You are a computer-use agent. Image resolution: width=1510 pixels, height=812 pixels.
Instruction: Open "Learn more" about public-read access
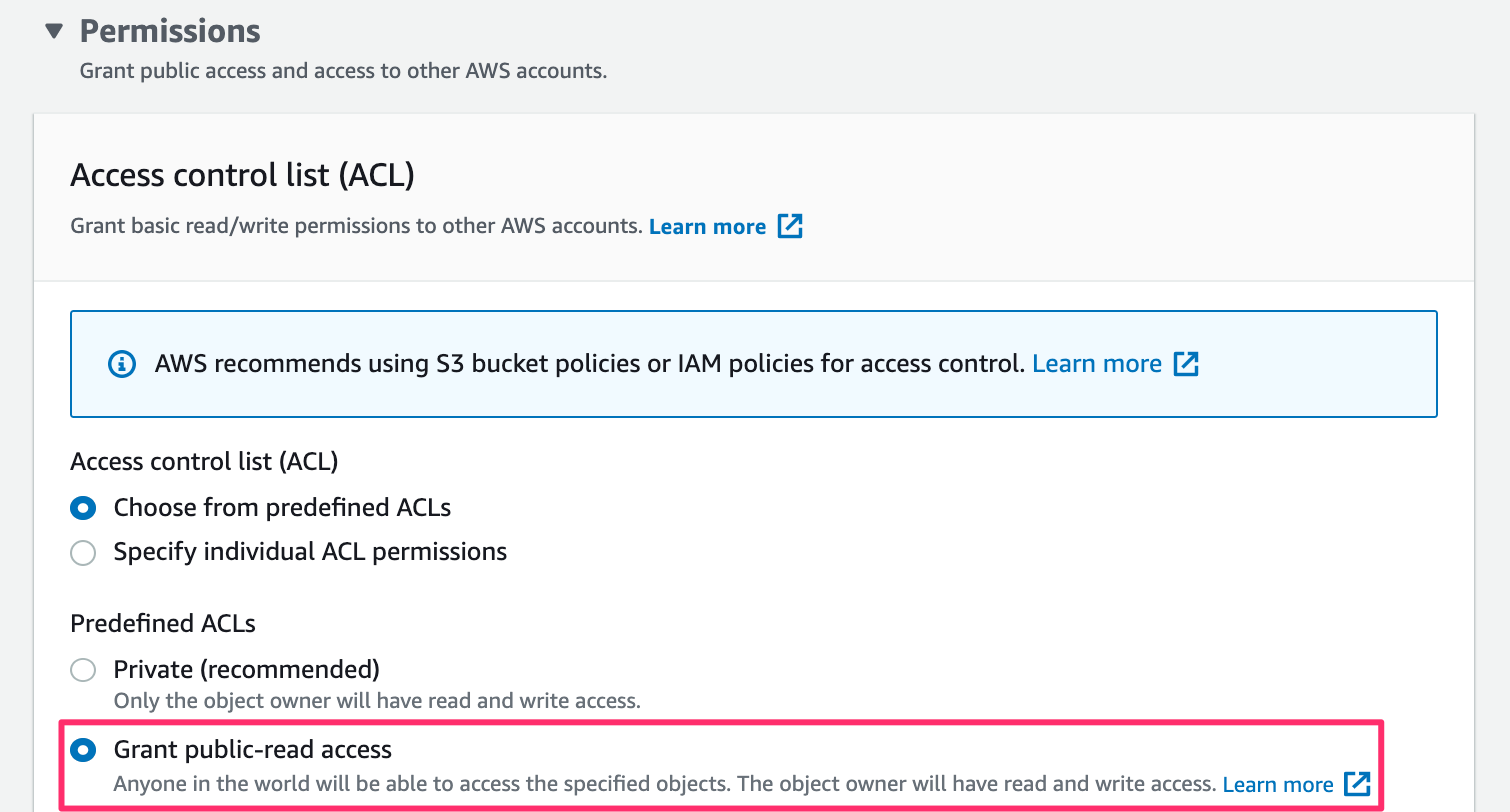coord(1277,784)
